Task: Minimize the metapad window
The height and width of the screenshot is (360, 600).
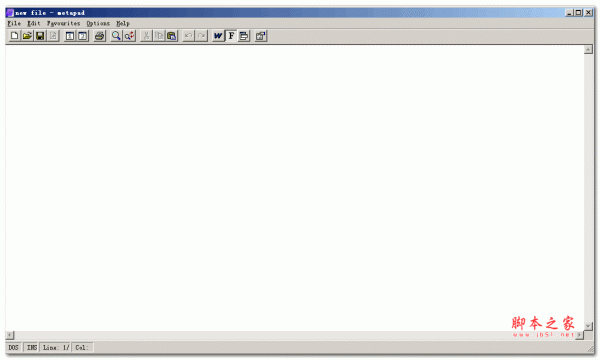Action: tap(569, 13)
